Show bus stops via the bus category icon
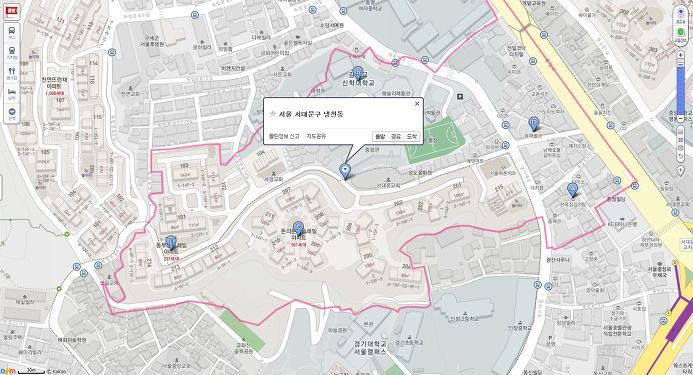Screen dimensions: 693x375 pos(12,33)
